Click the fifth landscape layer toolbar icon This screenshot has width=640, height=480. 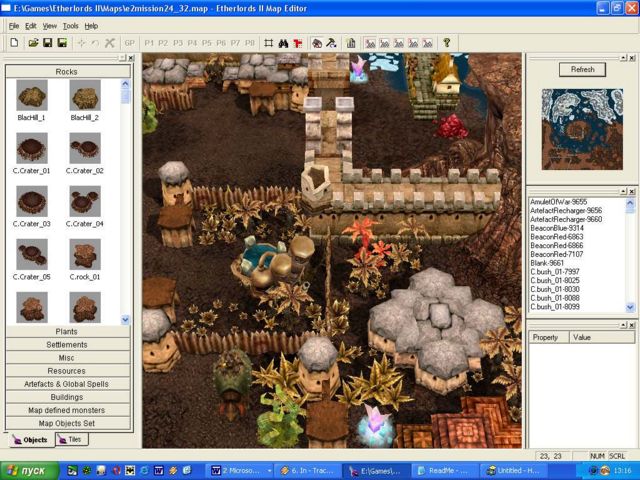427,43
